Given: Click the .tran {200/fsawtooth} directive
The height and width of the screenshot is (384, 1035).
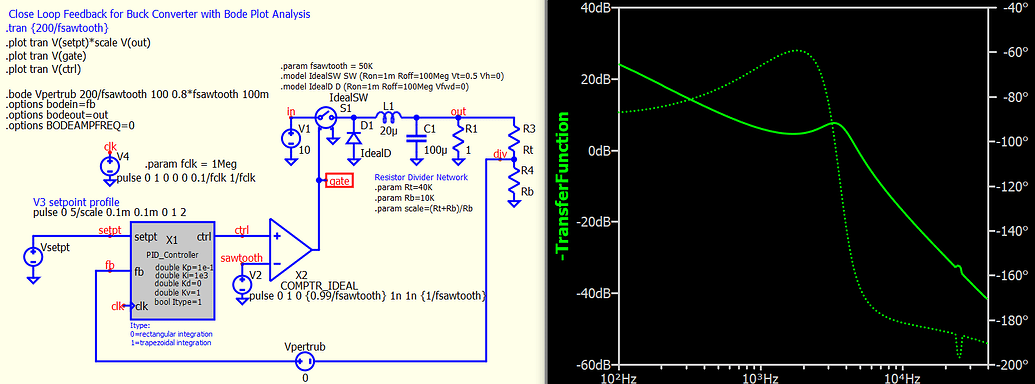Looking at the screenshot, I should point(57,28).
